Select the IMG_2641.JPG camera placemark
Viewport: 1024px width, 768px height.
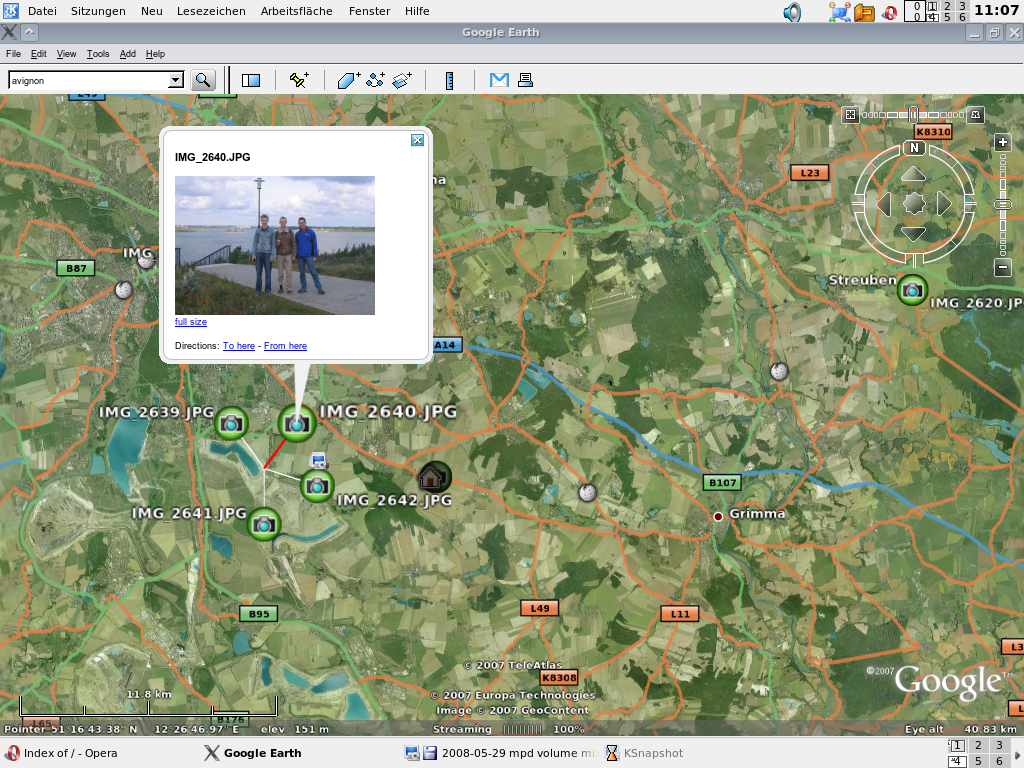click(x=264, y=524)
